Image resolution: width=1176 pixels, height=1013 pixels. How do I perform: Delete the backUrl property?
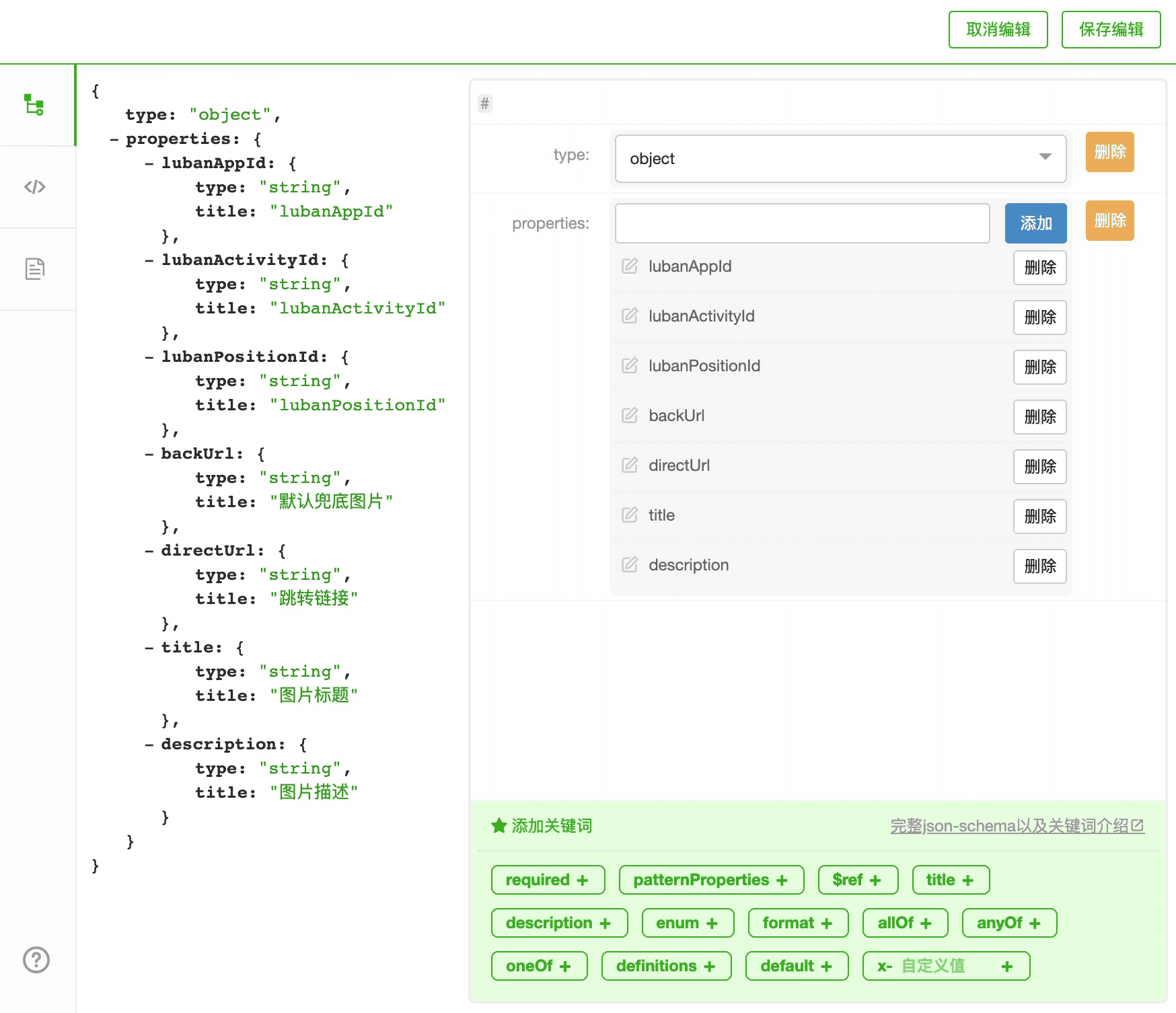coord(1040,417)
